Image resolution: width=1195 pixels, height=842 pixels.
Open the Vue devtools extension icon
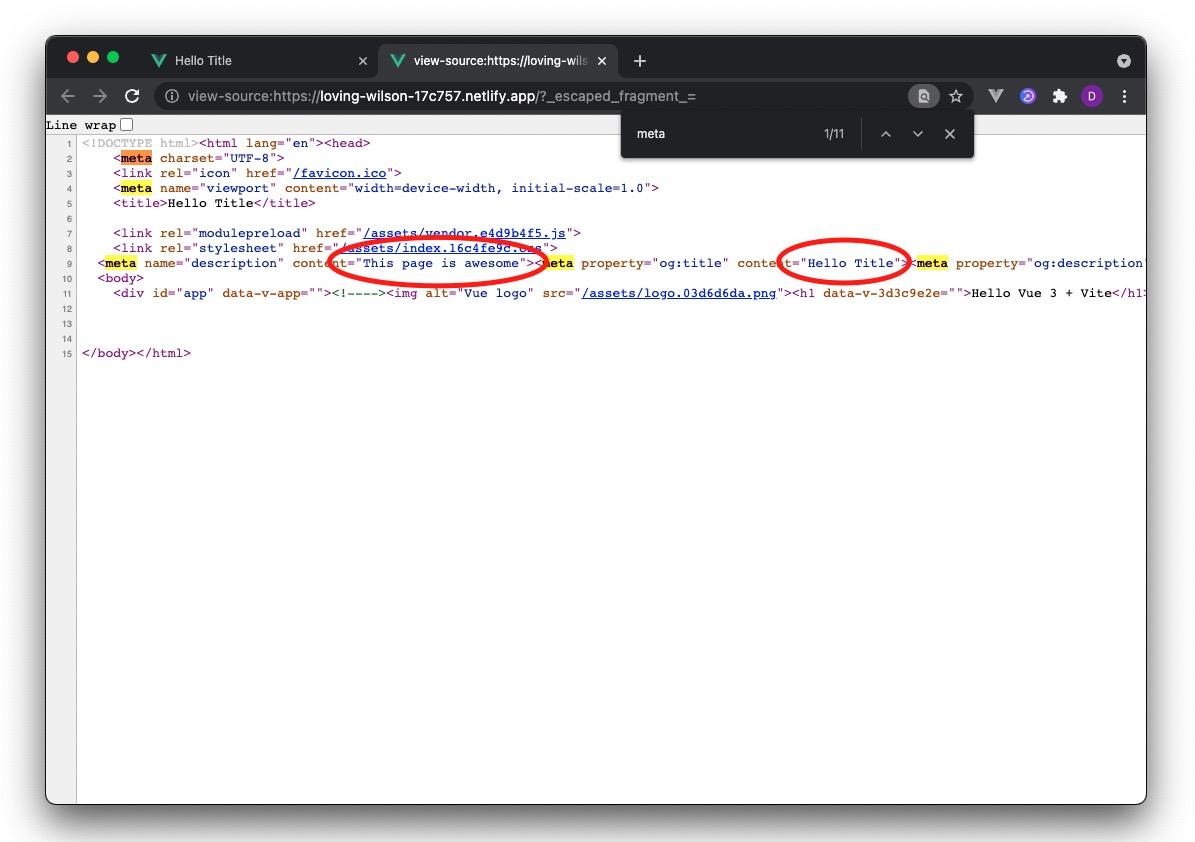click(x=995, y=96)
